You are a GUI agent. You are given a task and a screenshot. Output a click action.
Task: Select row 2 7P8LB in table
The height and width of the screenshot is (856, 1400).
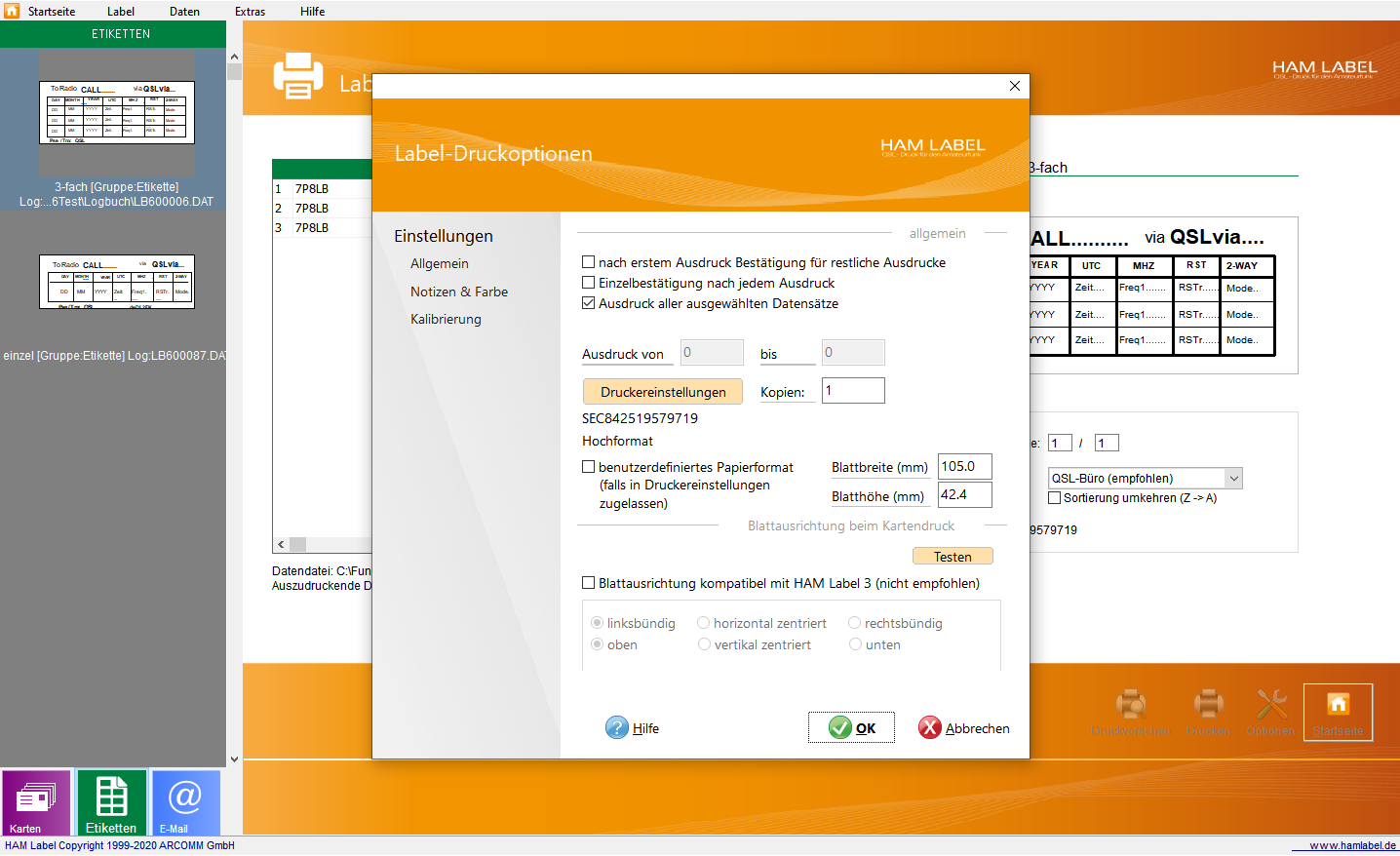click(322, 209)
